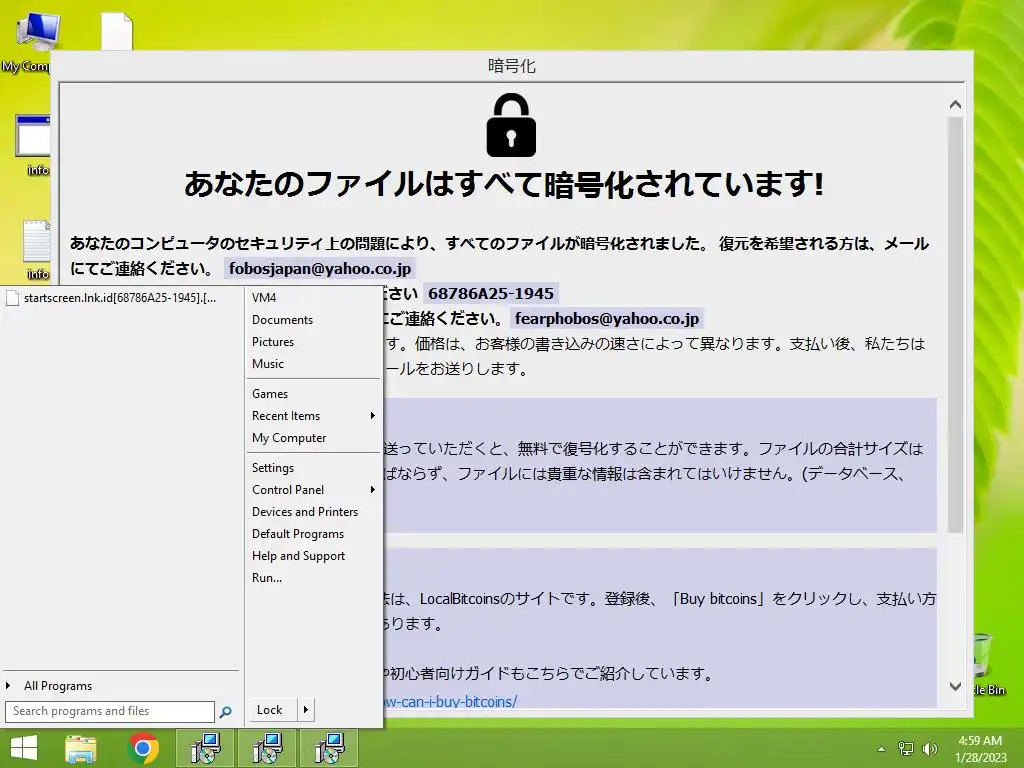This screenshot has width=1024, height=768.
Task: Select the info window desktop icon
Action: pyautogui.click(x=33, y=145)
